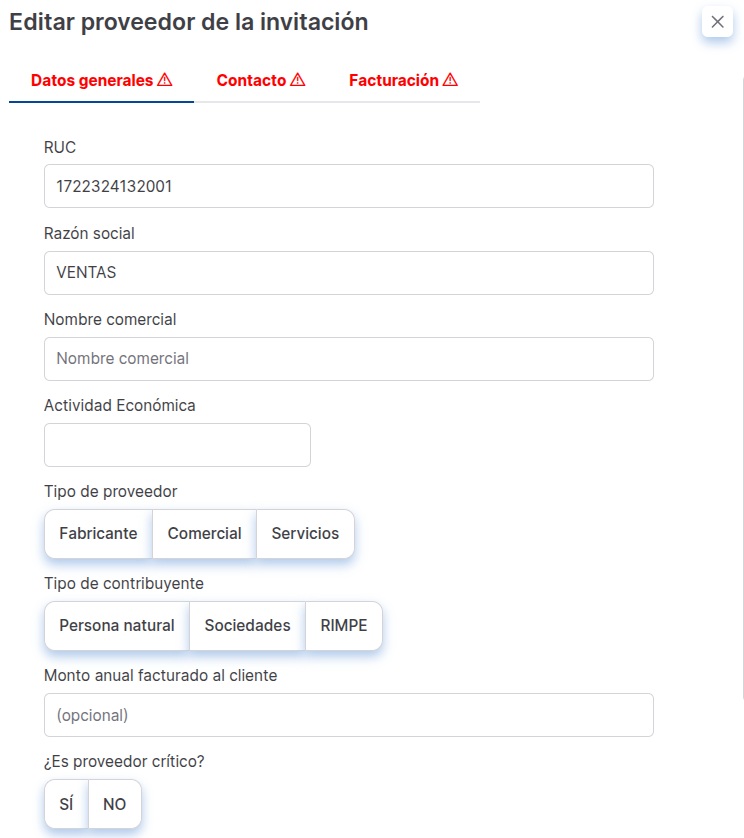744x838 pixels.
Task: Open the Facturación tab
Action: pos(394,79)
